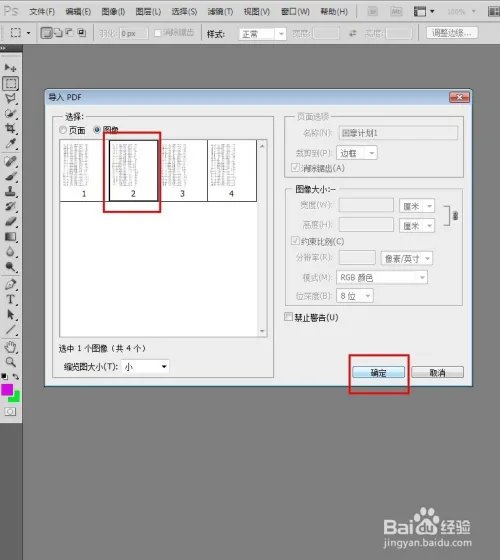Select the History Brush tool
This screenshot has width=500, height=560.
[10, 206]
